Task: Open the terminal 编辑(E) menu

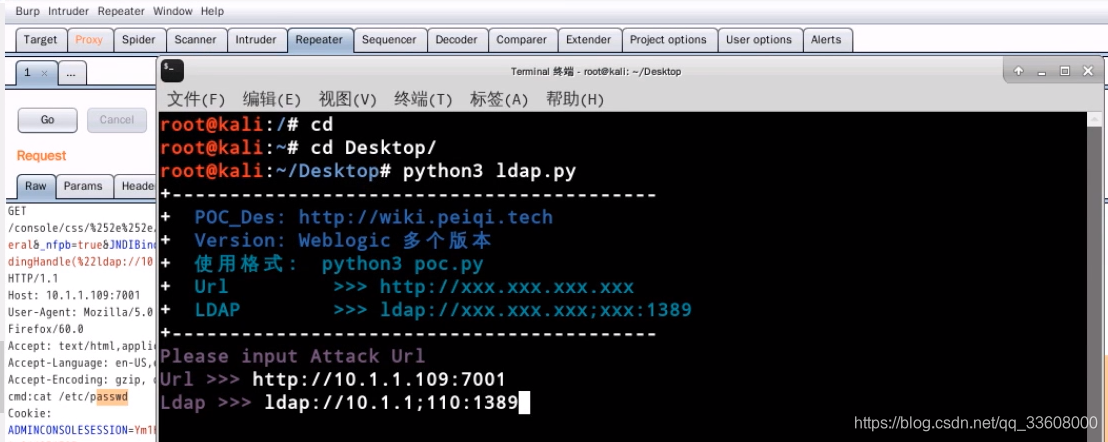Action: (271, 99)
